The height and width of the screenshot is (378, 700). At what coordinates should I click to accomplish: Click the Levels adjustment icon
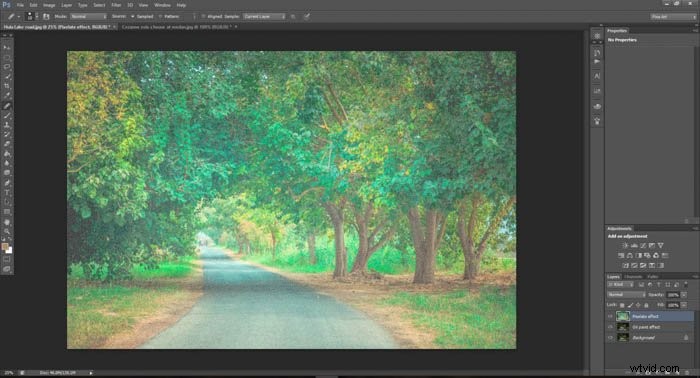tap(634, 245)
